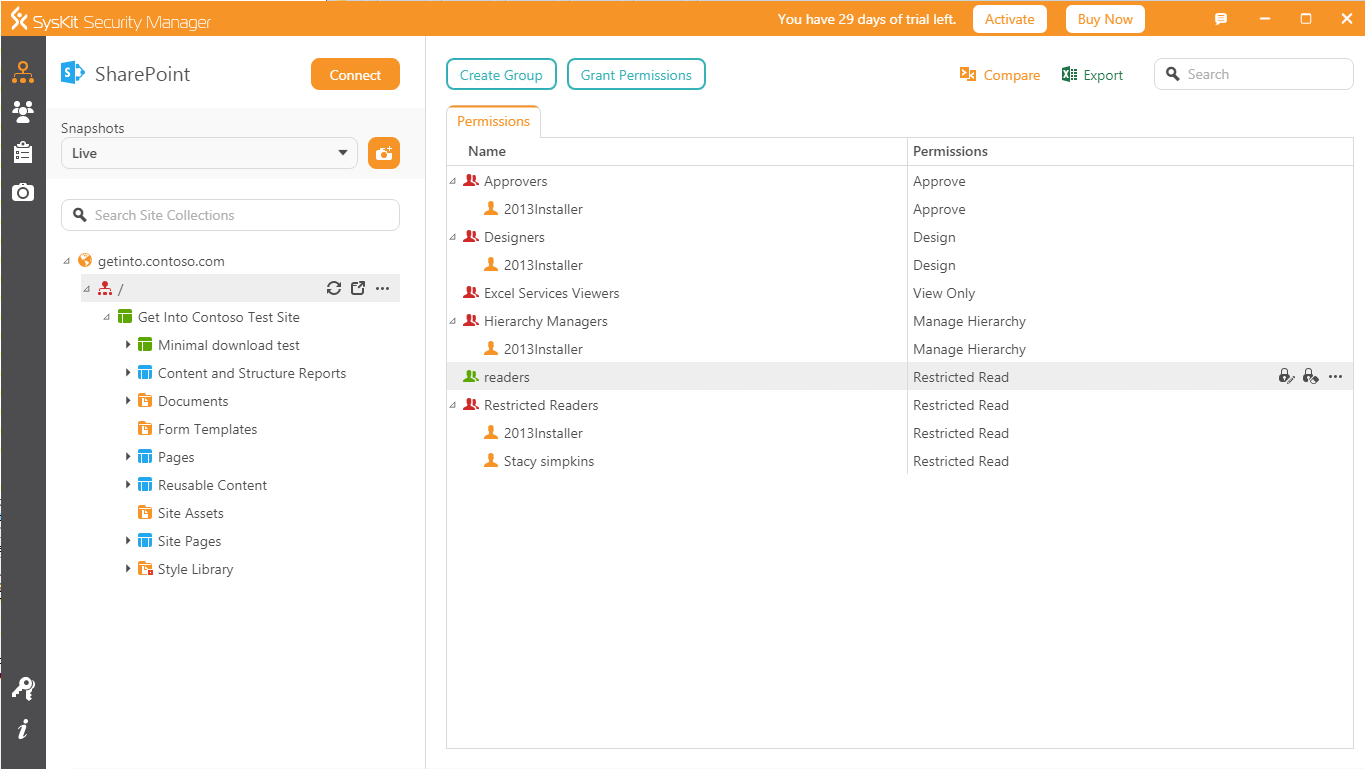Collapse Get Into Contoso Test Site
Image resolution: width=1365 pixels, height=769 pixels.
click(107, 317)
